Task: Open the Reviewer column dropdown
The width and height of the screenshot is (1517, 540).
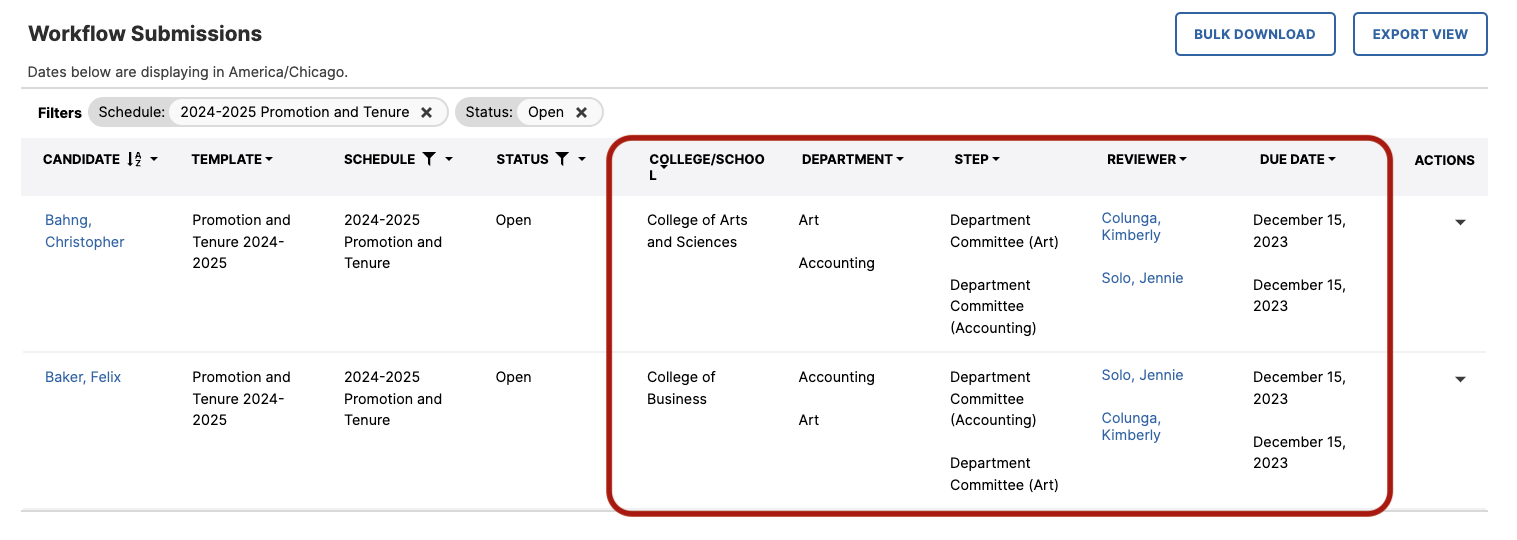Action: coord(1183,160)
